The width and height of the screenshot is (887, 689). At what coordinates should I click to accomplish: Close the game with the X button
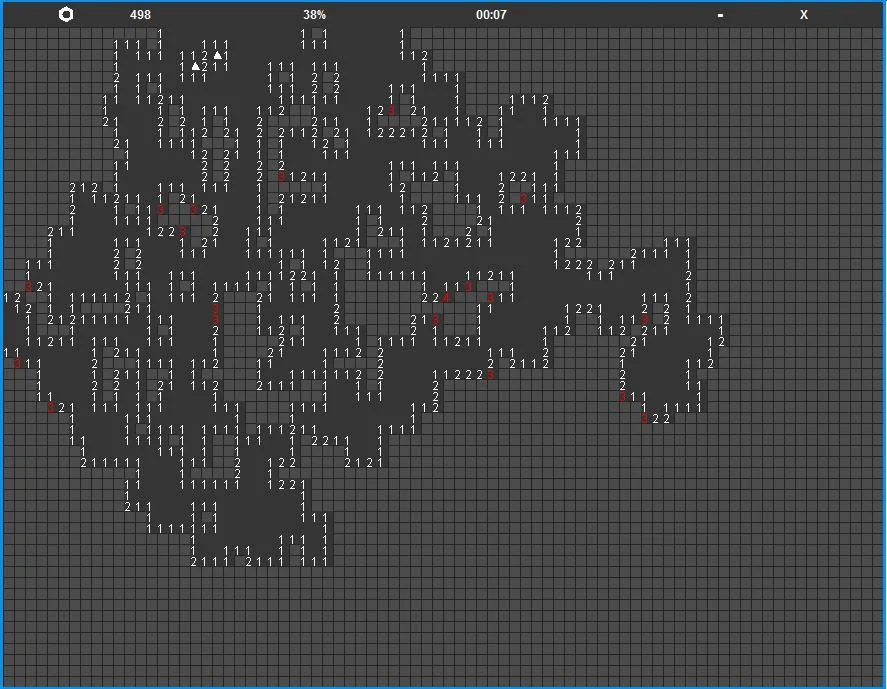[804, 15]
